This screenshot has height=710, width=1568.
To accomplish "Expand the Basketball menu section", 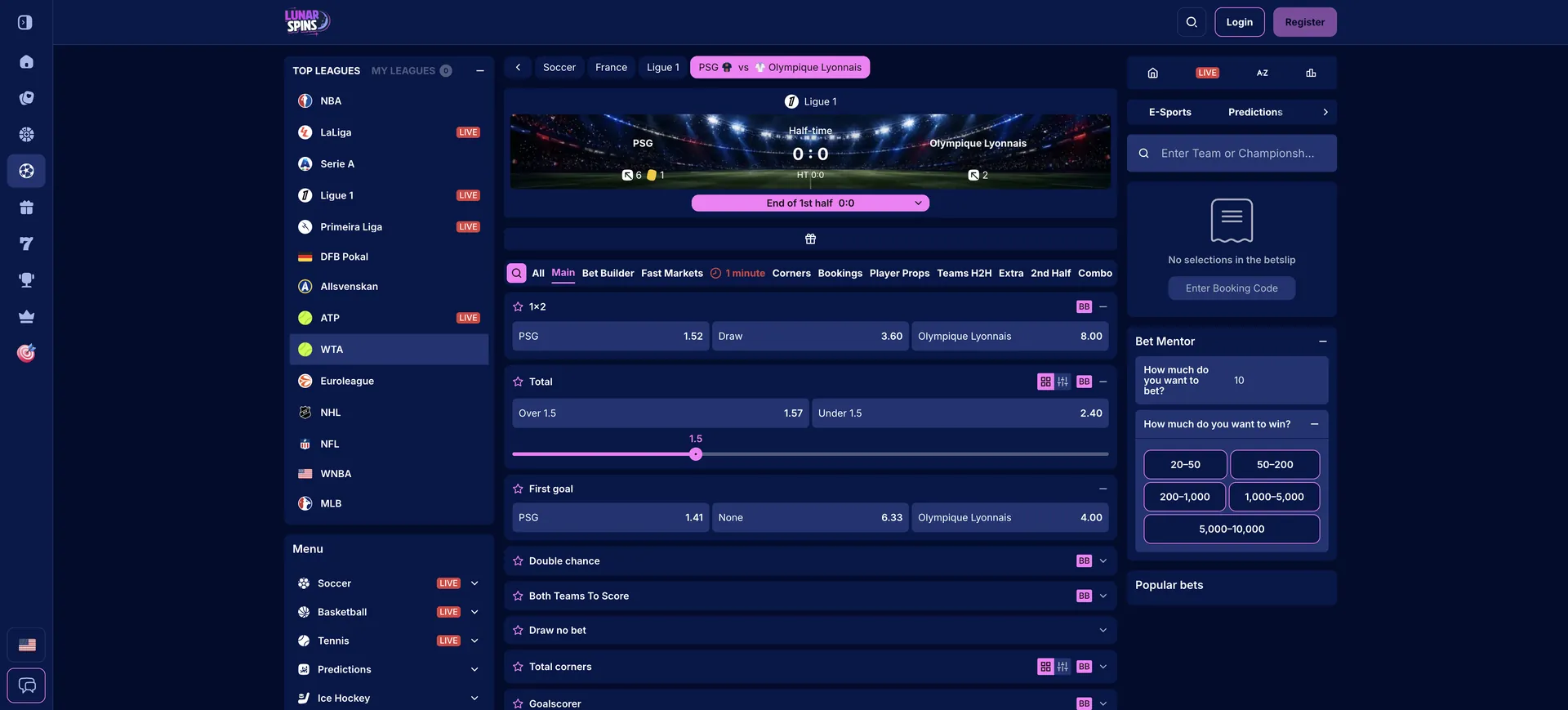I will point(474,612).
